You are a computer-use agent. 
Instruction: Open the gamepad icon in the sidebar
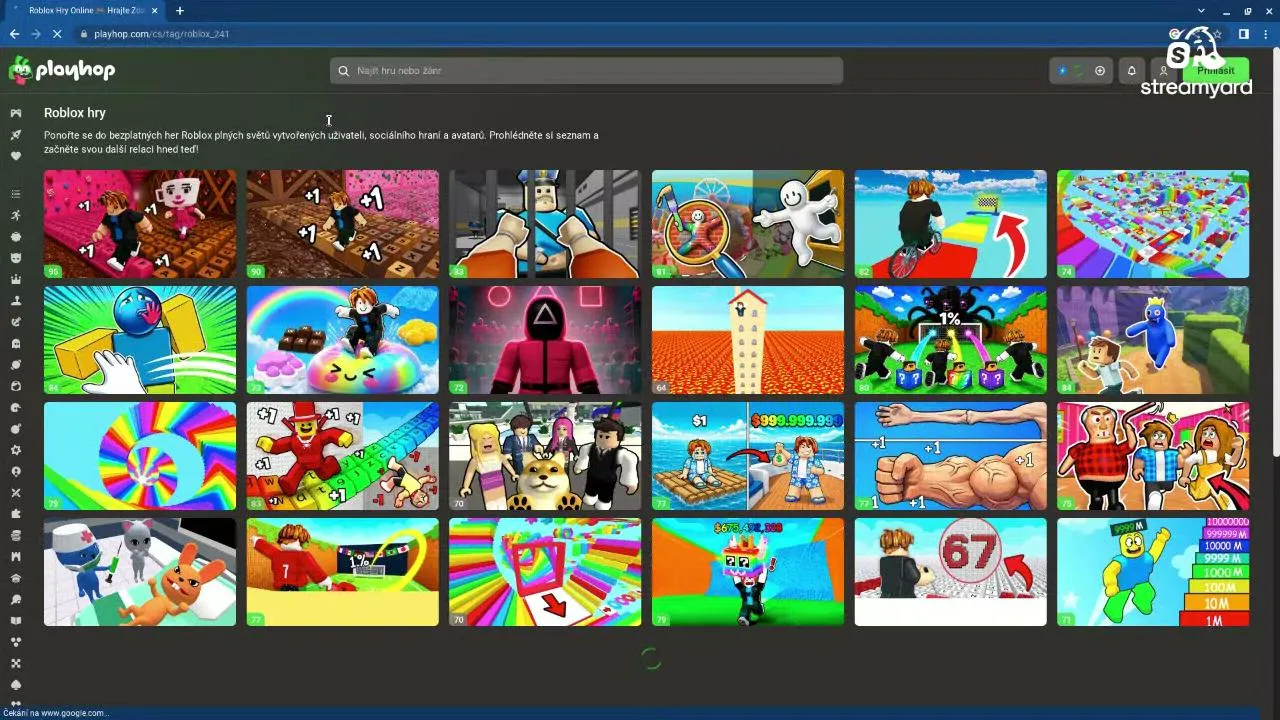coord(16,113)
